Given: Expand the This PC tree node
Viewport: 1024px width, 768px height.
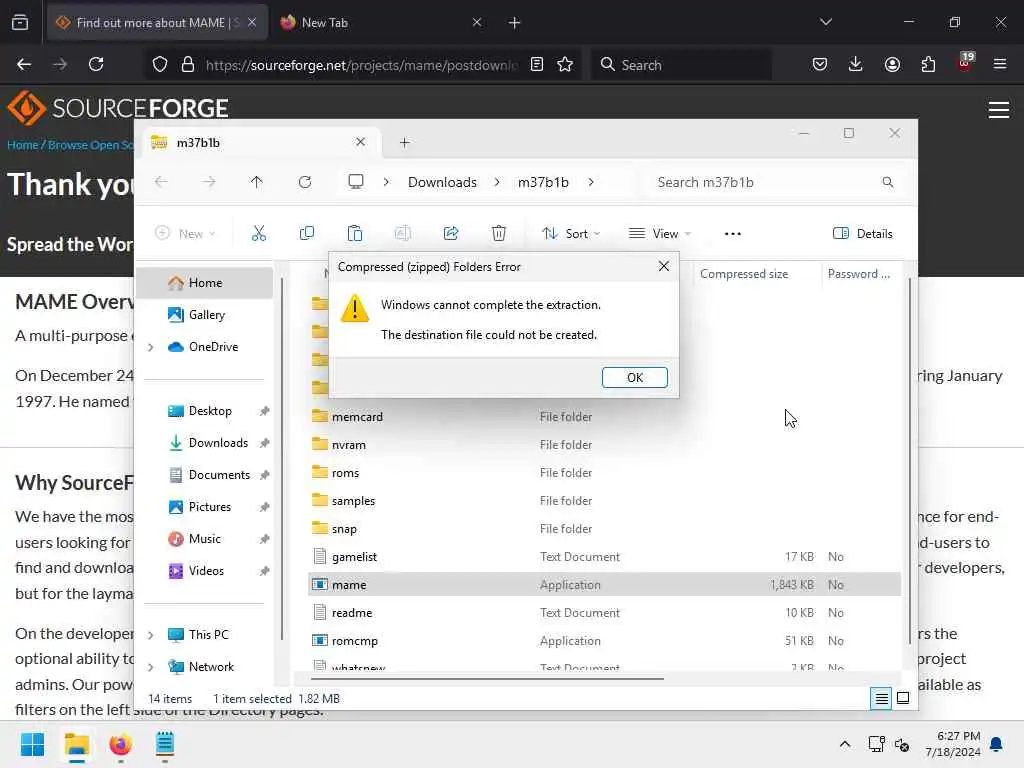Looking at the screenshot, I should [x=150, y=635].
